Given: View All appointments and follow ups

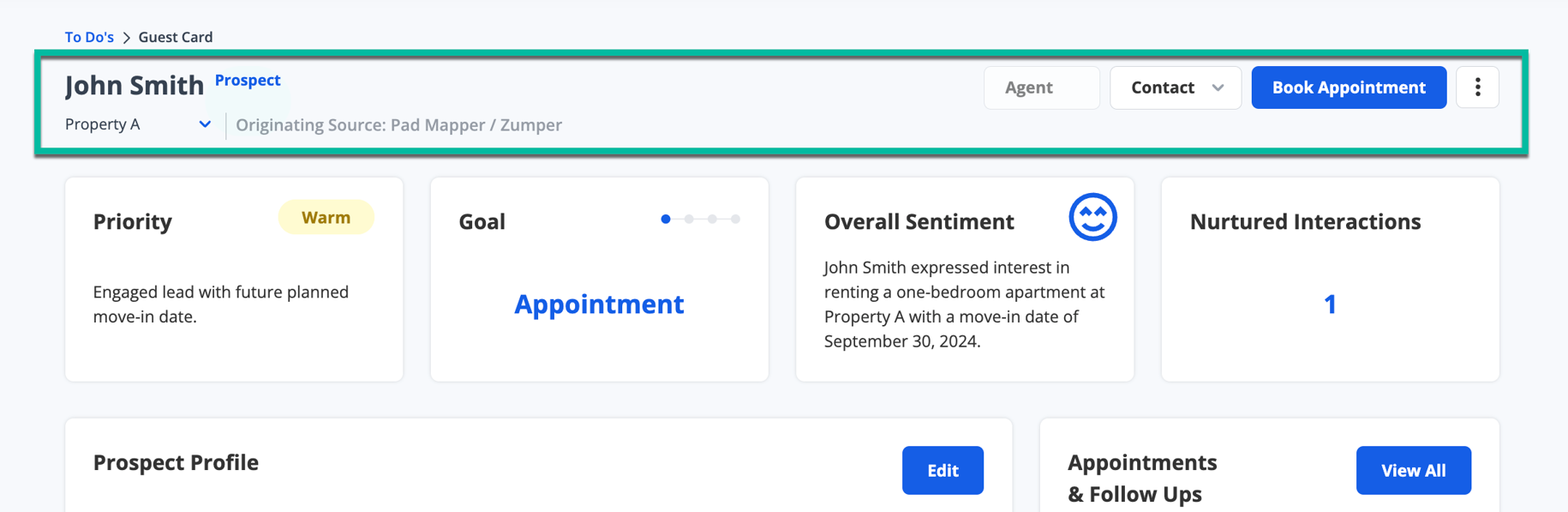Looking at the screenshot, I should [1414, 470].
